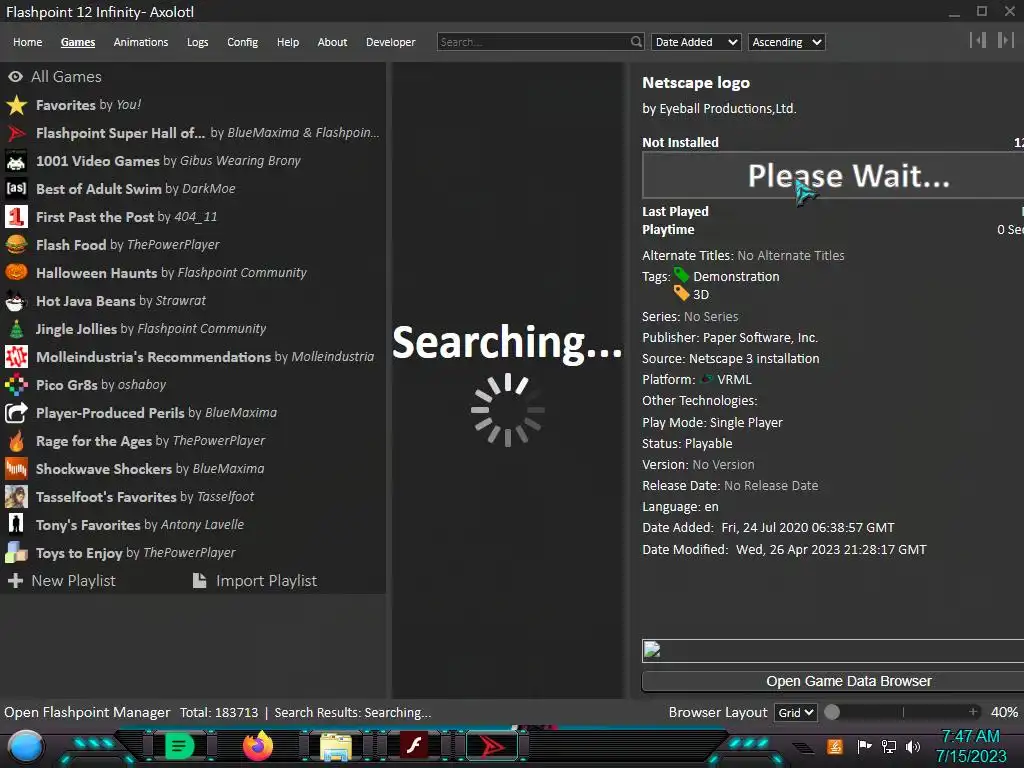Open Firefox from the taskbar
This screenshot has width=1024, height=768.
(257, 746)
